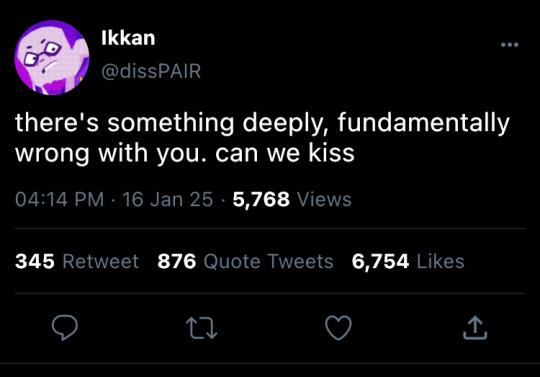Screen dimensions: 540x377
Task: Click the Views label
Action: pos(324,199)
